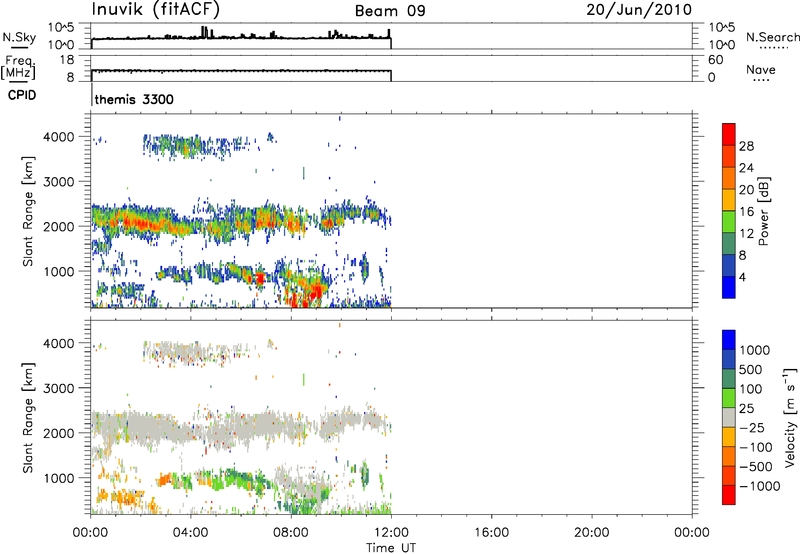Image resolution: width=800 pixels, height=554 pixels.
Task: Click the "16:00" time tick label
Action: click(x=491, y=533)
